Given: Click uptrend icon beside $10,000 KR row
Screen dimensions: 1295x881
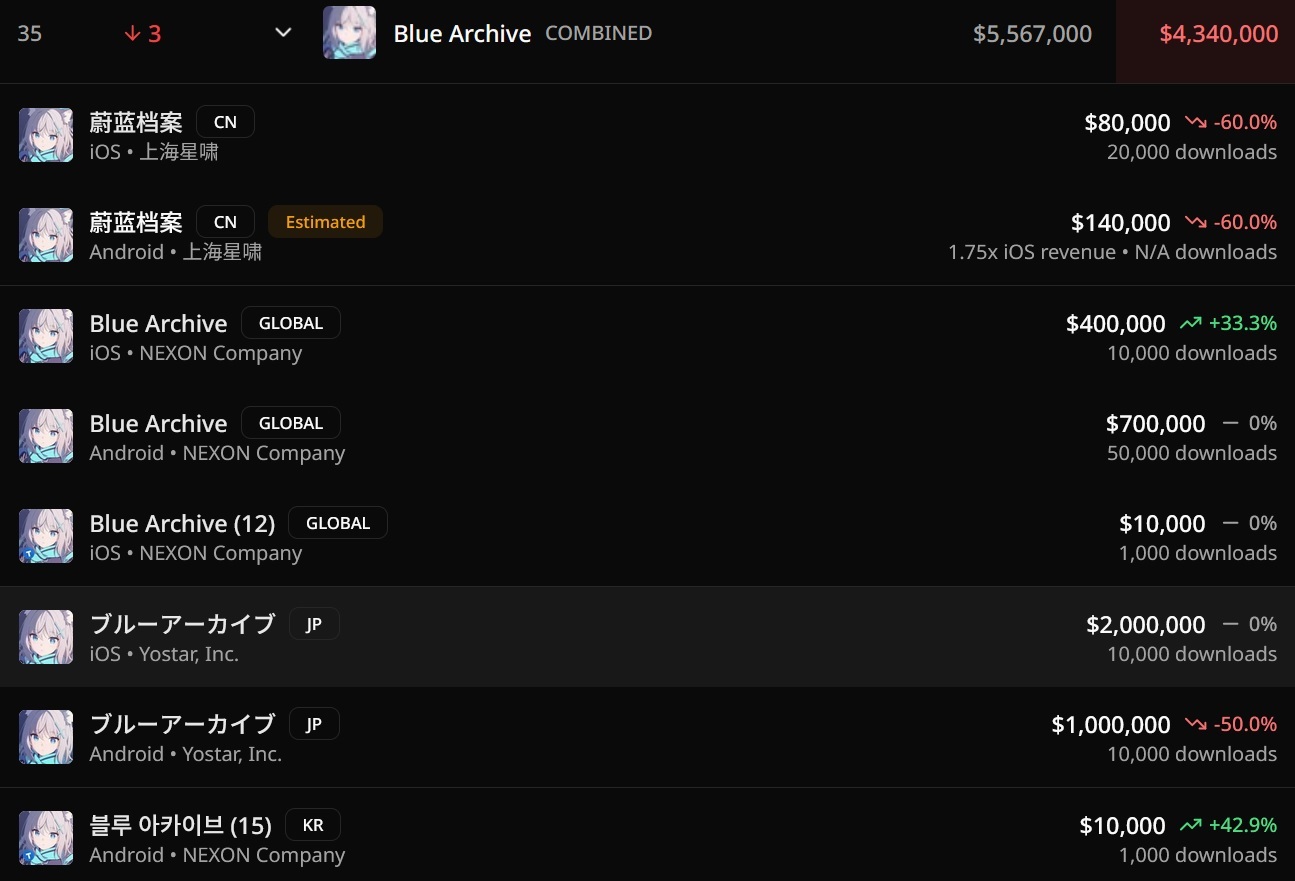Looking at the screenshot, I should pyautogui.click(x=1190, y=825).
